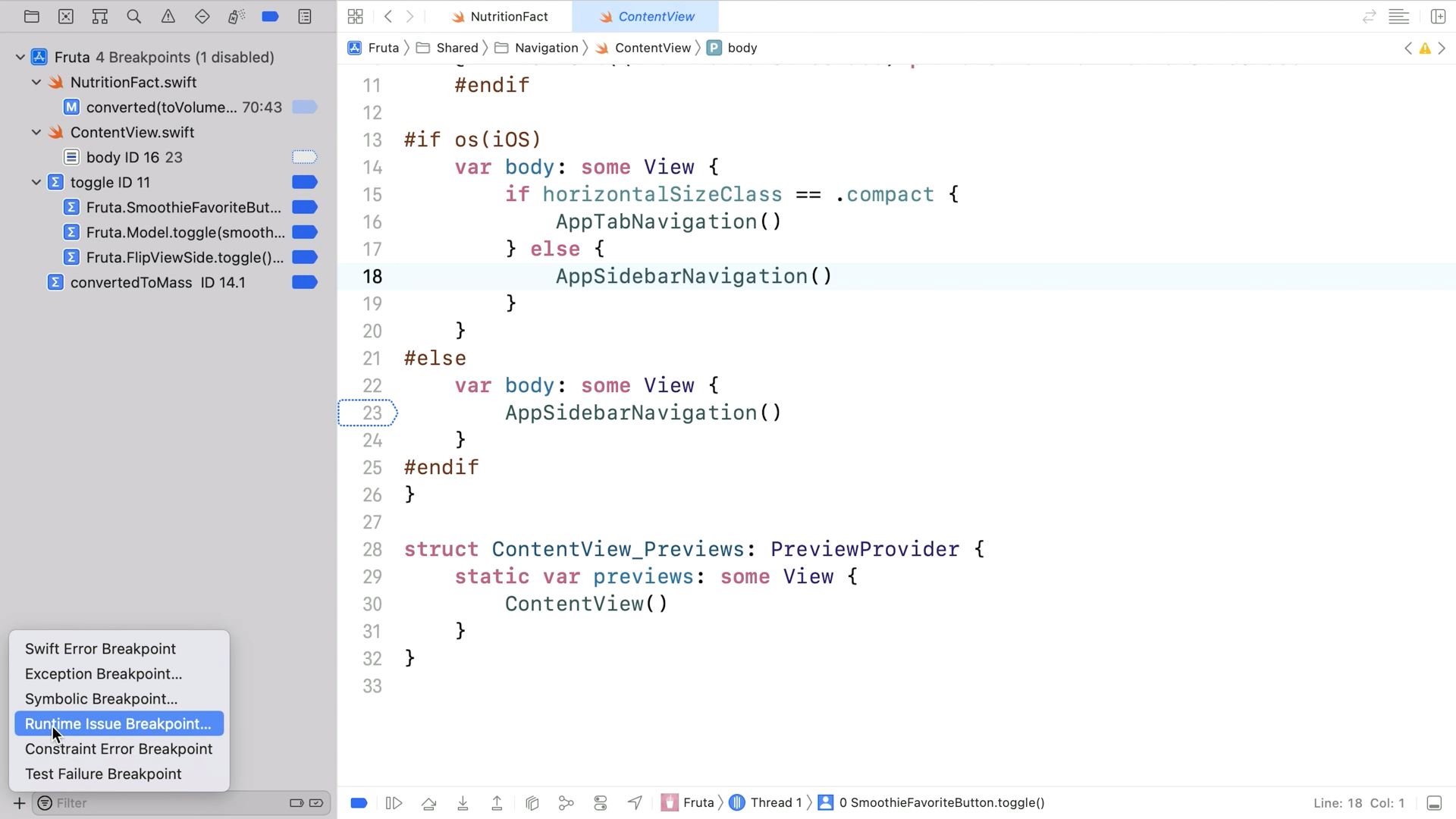Open environment overrides icon
1456x819 pixels.
tap(601, 803)
